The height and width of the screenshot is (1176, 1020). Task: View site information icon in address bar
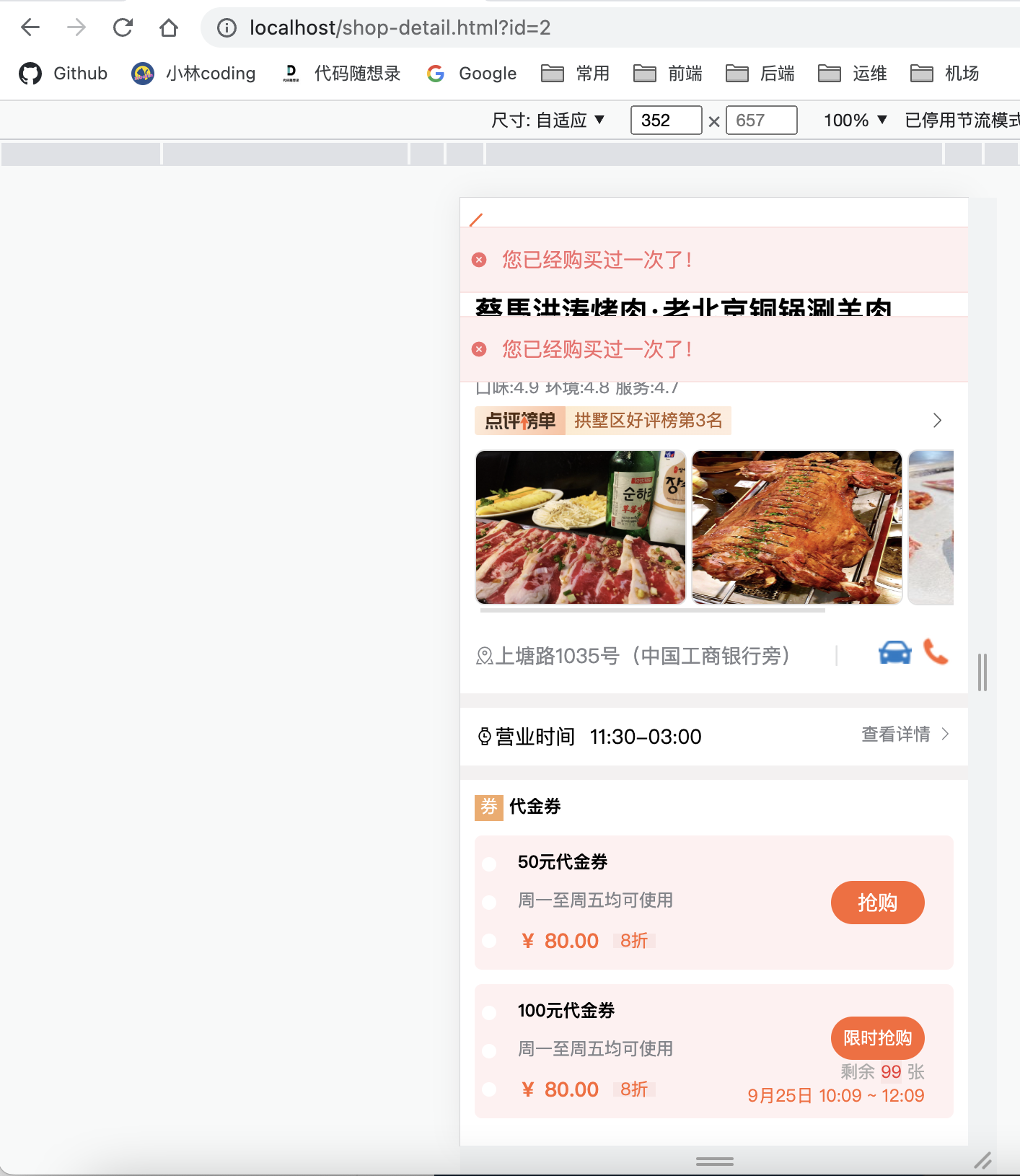point(227,27)
